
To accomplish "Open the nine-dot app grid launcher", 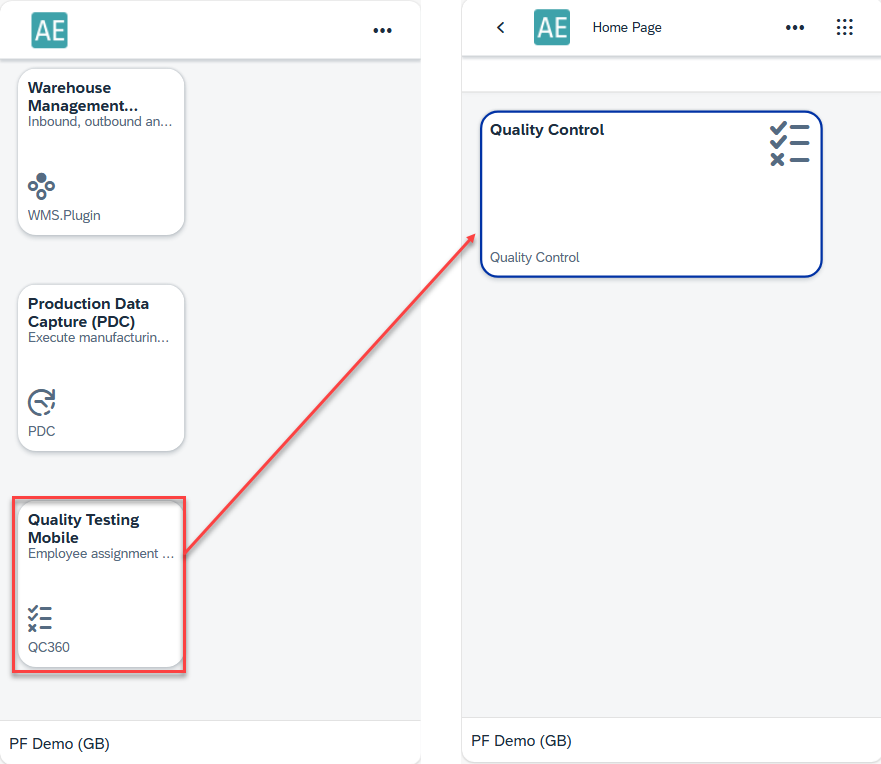I will (845, 28).
